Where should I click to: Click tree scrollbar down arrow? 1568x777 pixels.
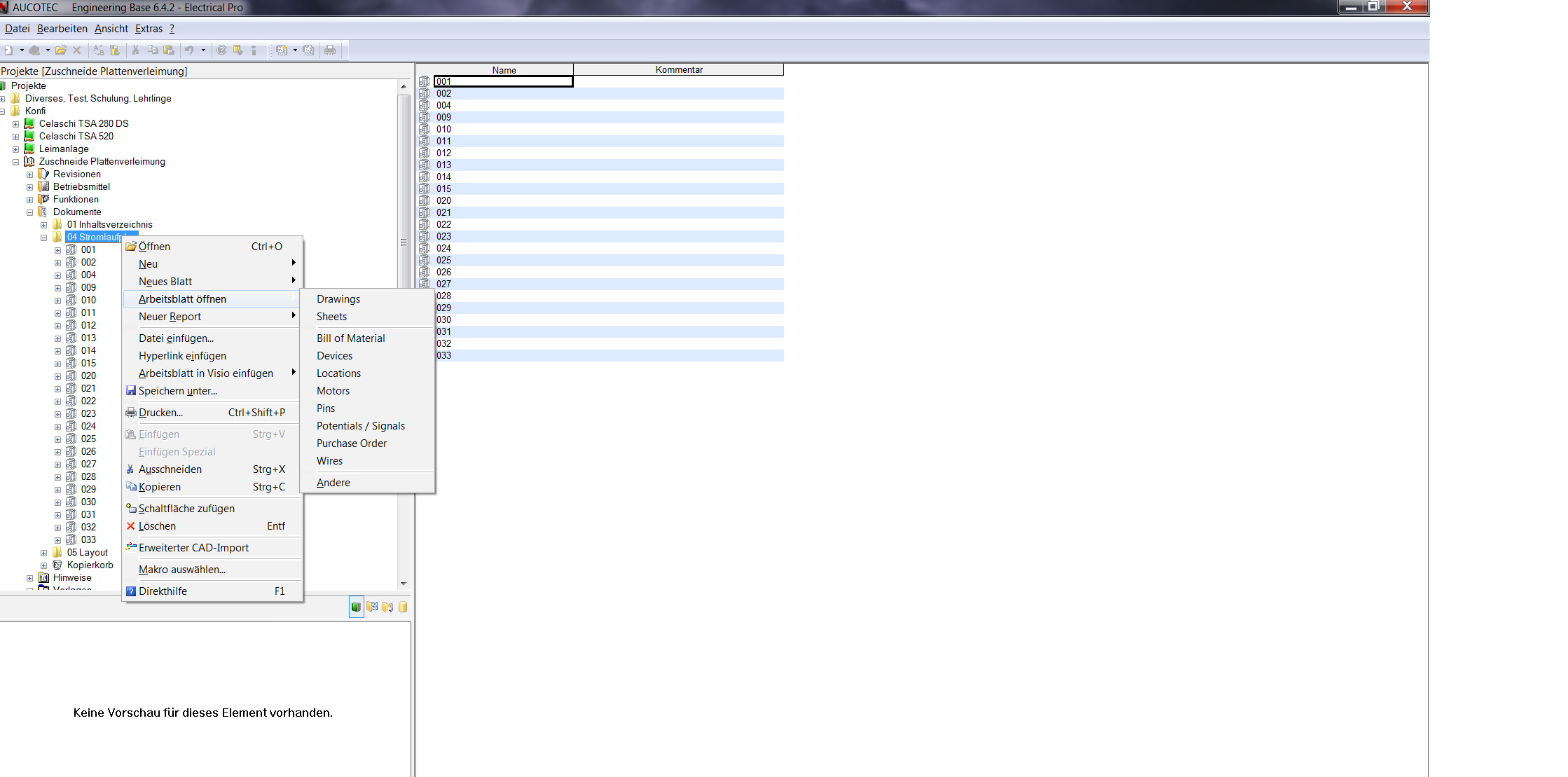coord(404,584)
